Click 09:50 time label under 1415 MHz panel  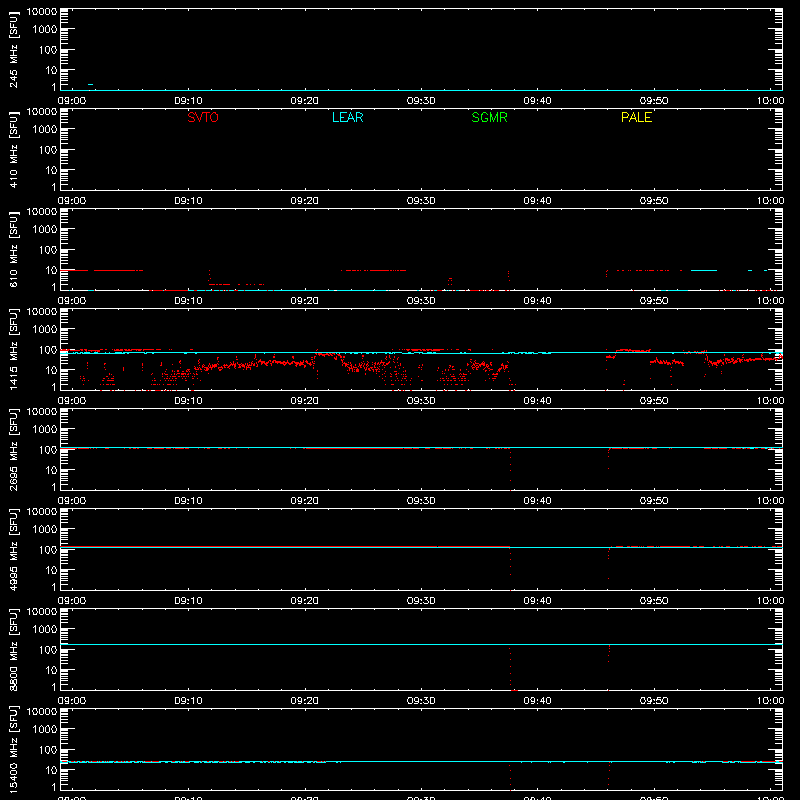(654, 401)
